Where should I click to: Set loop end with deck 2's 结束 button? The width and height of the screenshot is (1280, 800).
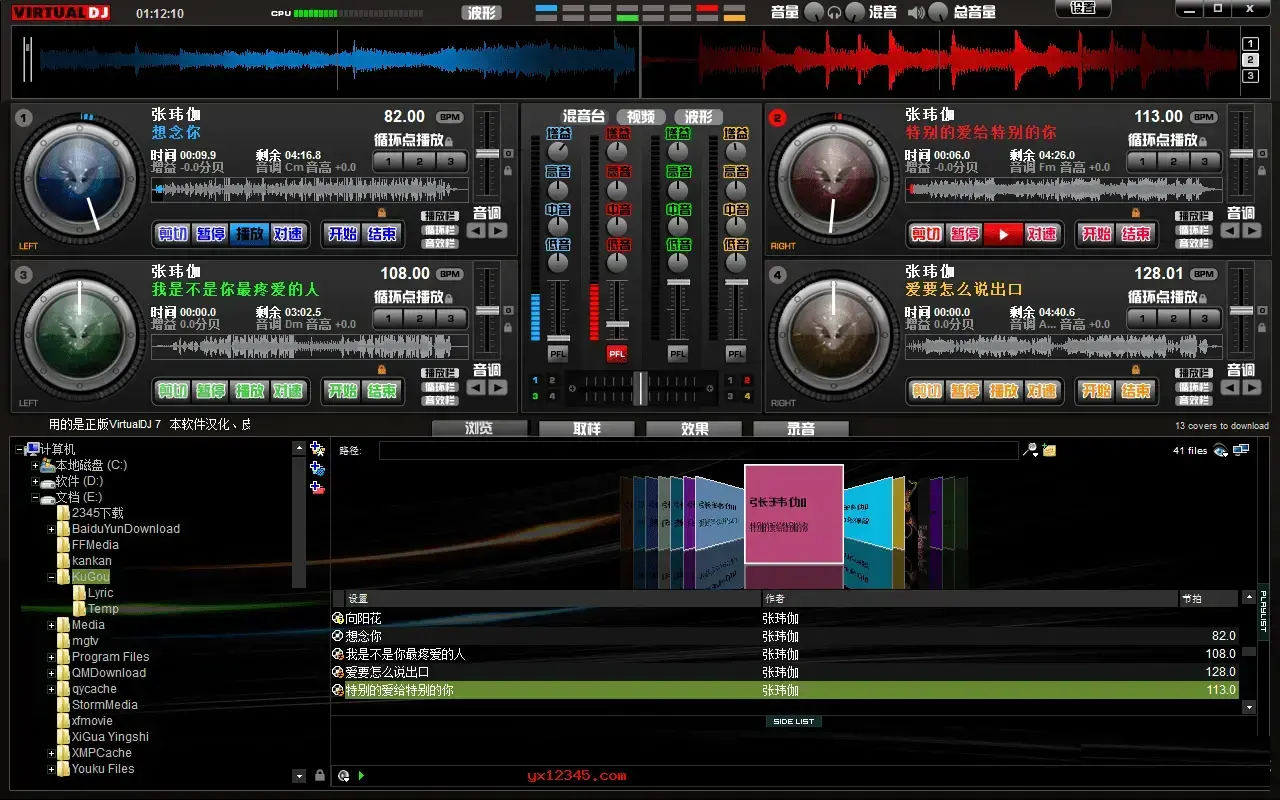click(x=1136, y=234)
